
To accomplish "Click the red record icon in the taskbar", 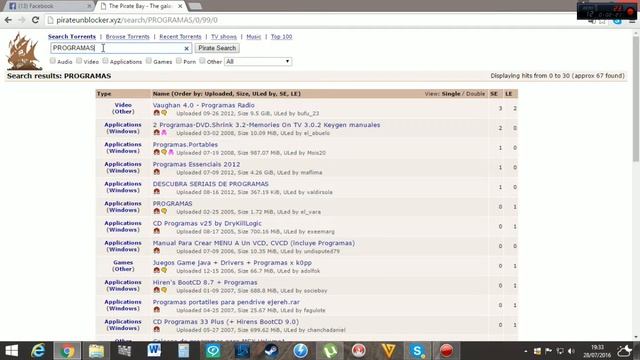I will point(447,351).
